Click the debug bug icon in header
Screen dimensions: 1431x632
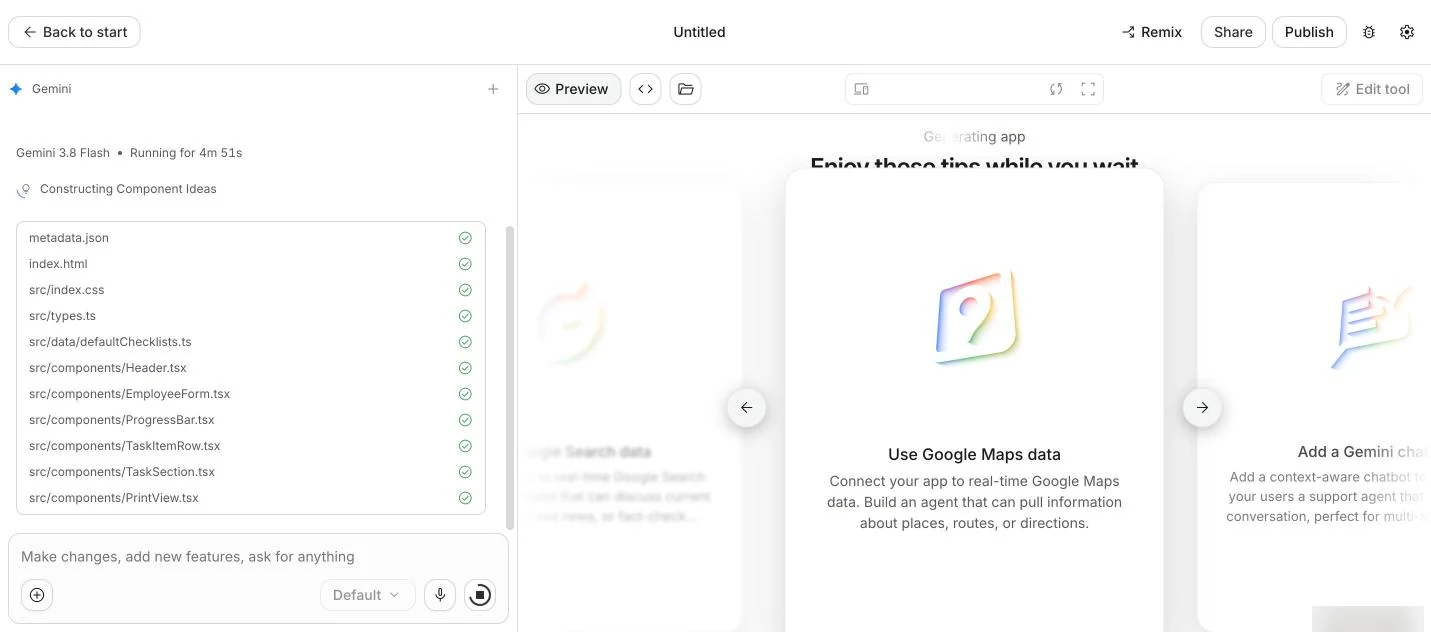[1369, 32]
